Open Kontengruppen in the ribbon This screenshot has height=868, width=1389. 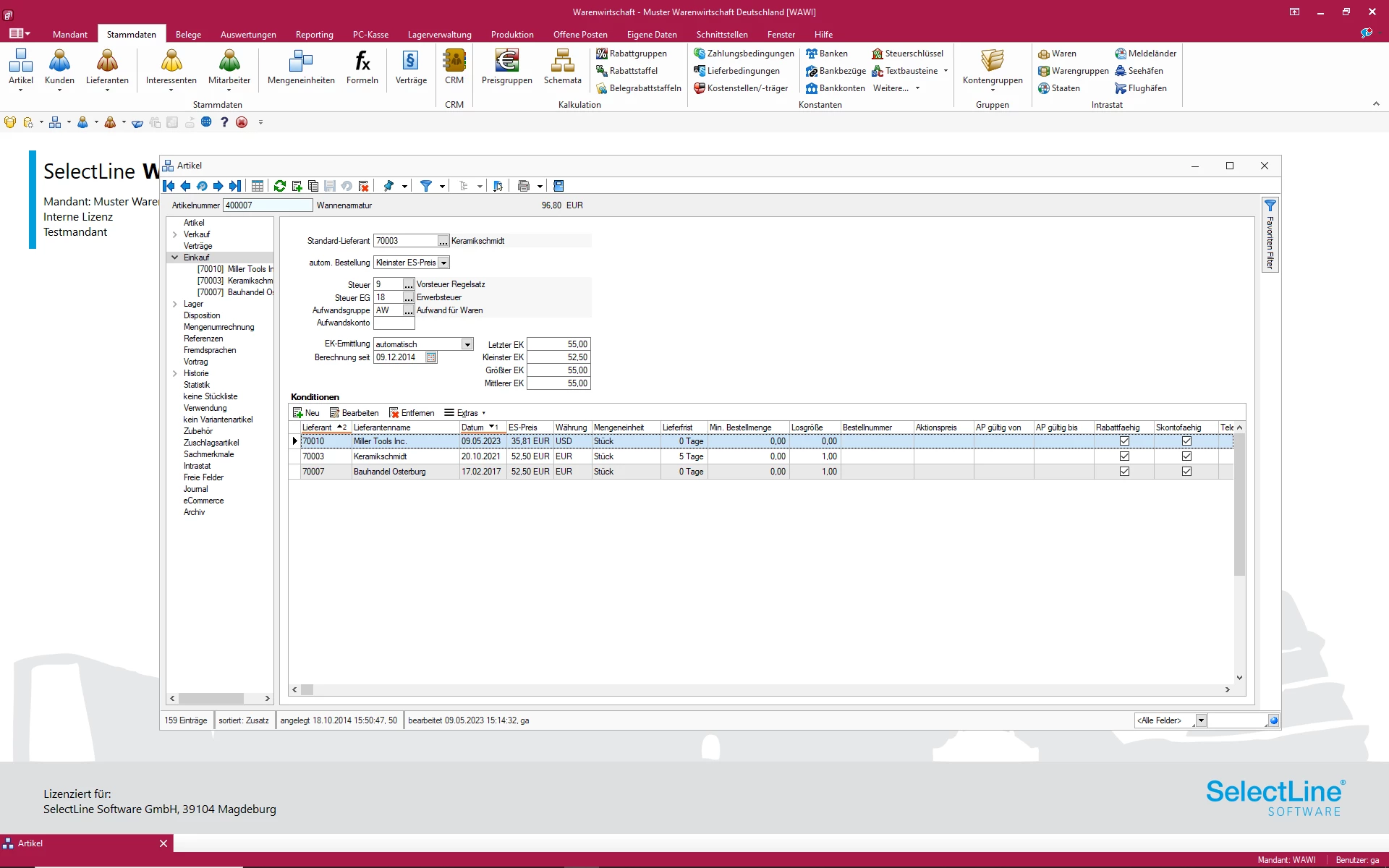[993, 68]
